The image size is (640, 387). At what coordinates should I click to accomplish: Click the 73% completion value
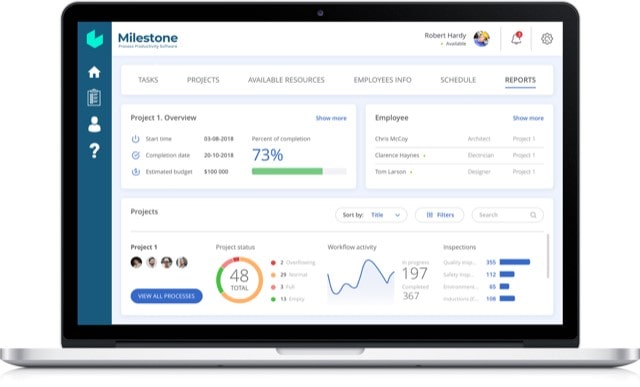click(x=267, y=155)
